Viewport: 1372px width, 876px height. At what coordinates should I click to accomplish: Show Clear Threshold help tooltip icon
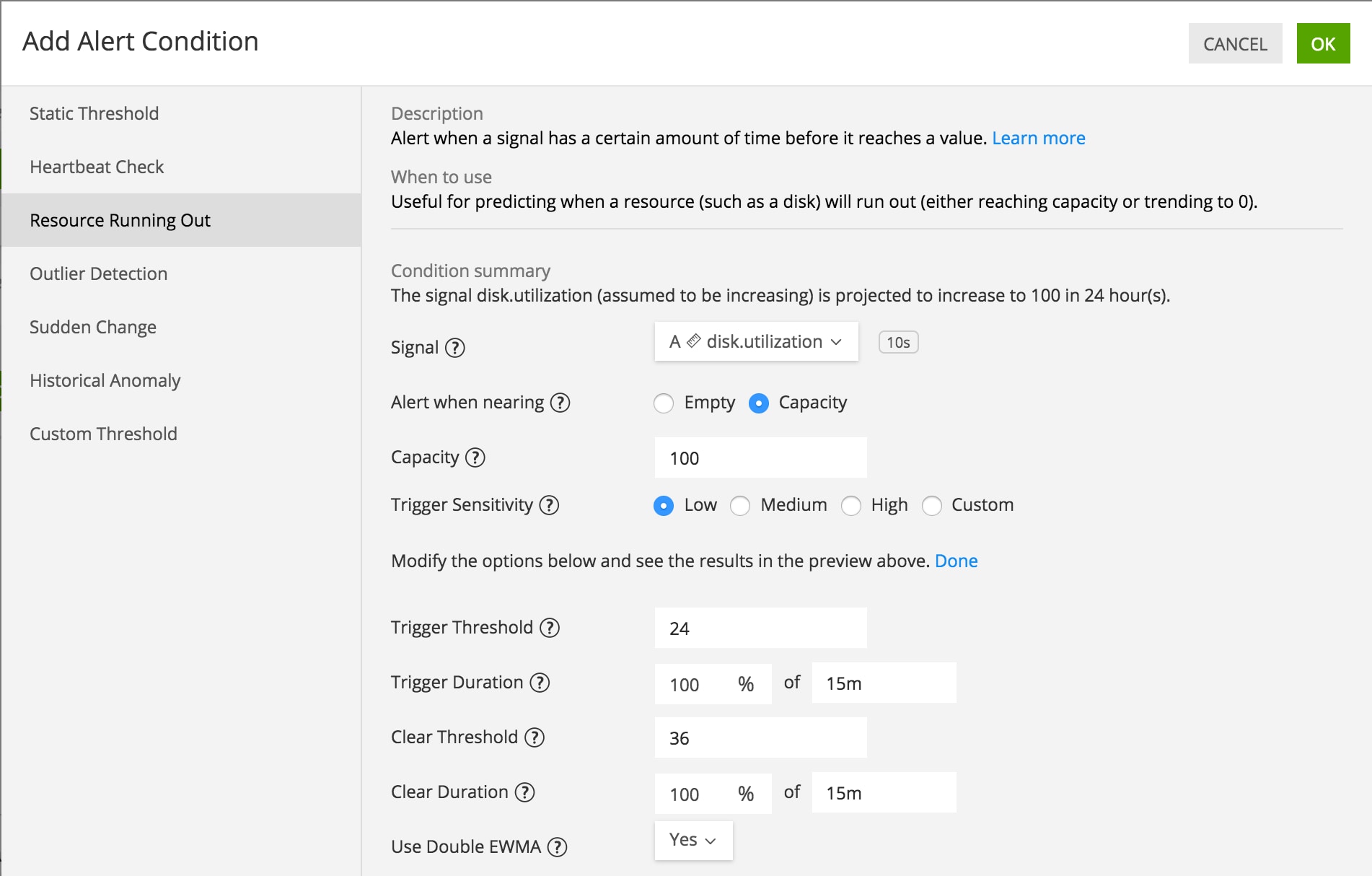click(535, 737)
